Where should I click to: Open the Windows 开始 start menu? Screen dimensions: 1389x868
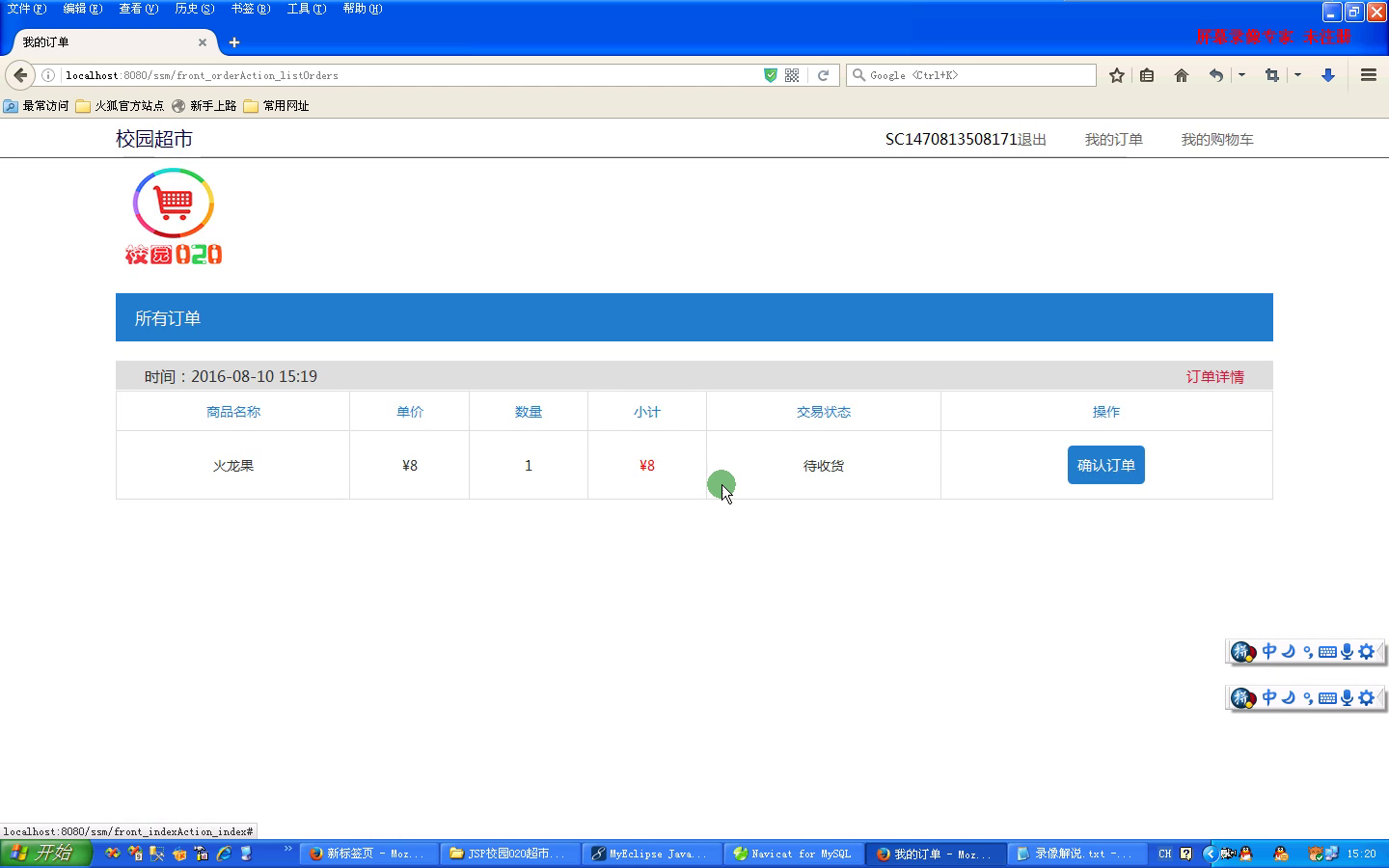(45, 854)
